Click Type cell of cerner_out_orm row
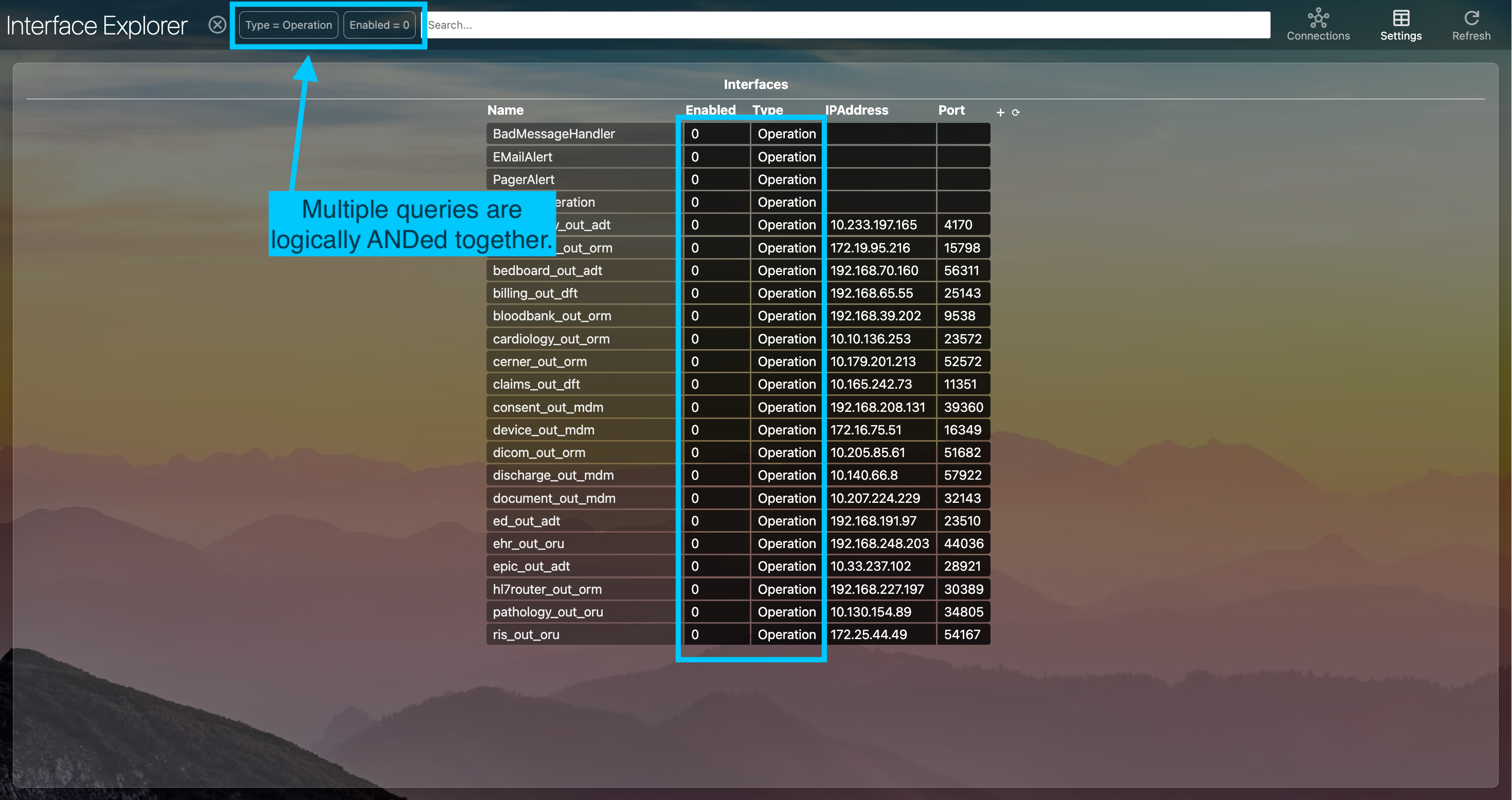Image resolution: width=1512 pixels, height=800 pixels. tap(786, 361)
